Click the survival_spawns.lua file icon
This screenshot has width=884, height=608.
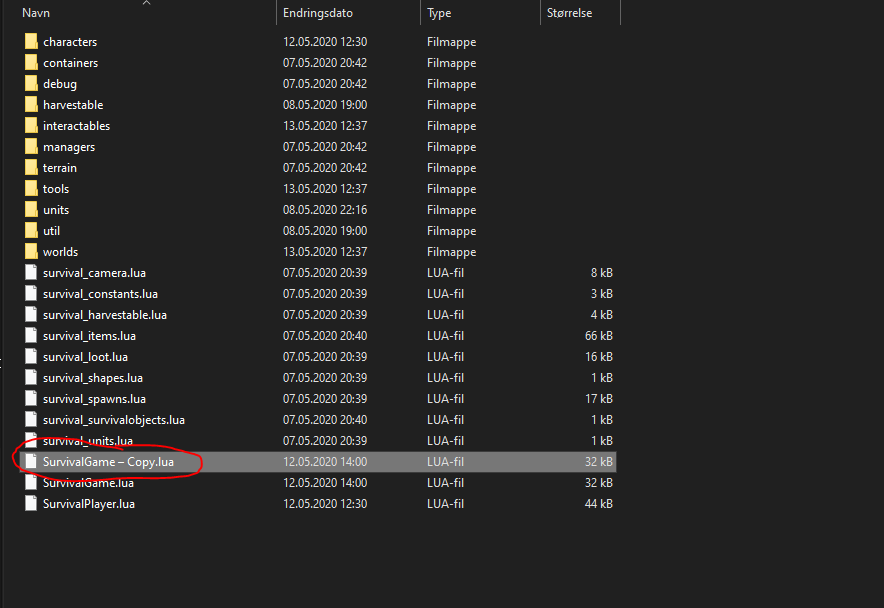[31, 398]
